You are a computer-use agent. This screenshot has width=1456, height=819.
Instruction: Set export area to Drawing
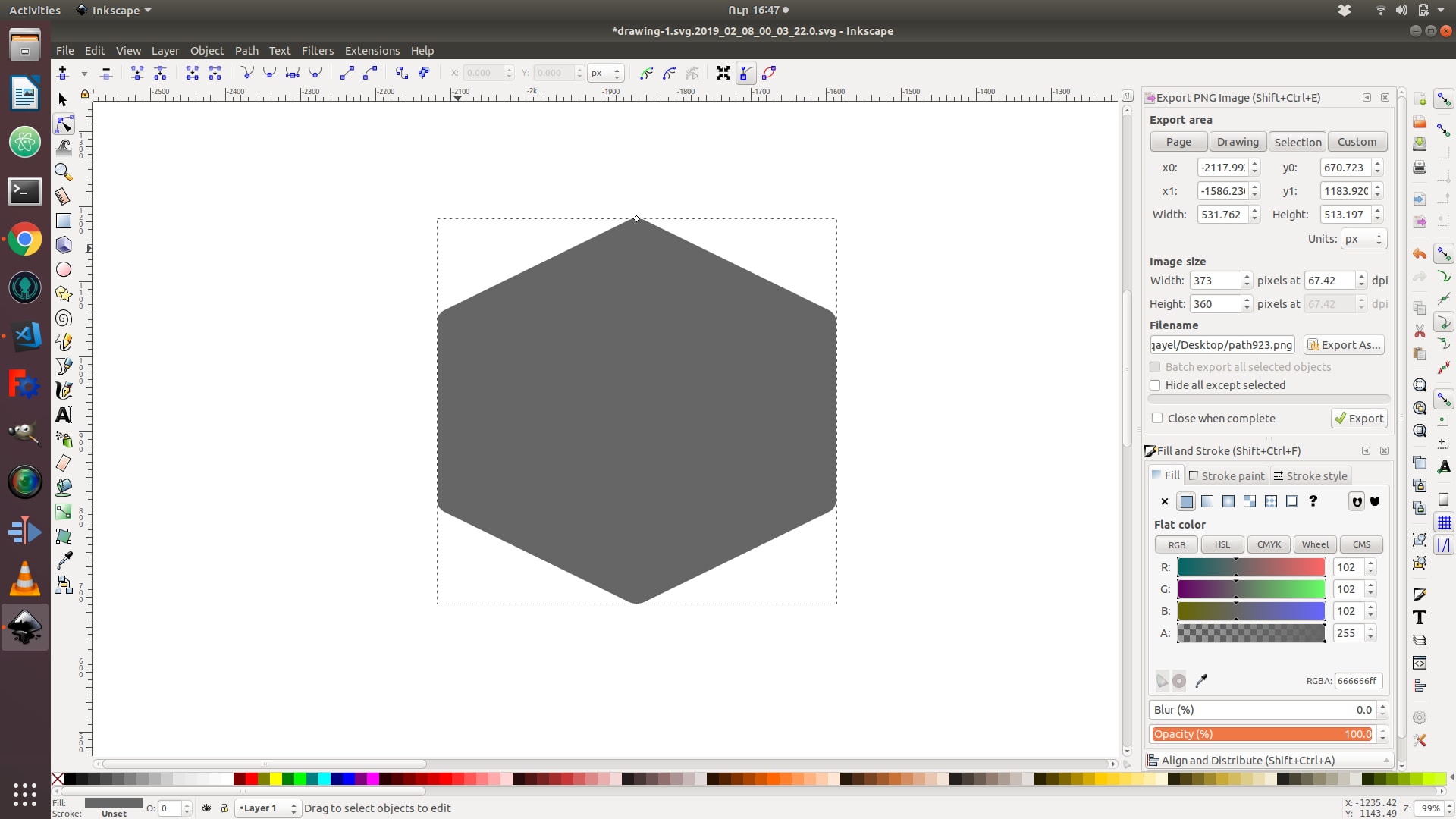1237,142
